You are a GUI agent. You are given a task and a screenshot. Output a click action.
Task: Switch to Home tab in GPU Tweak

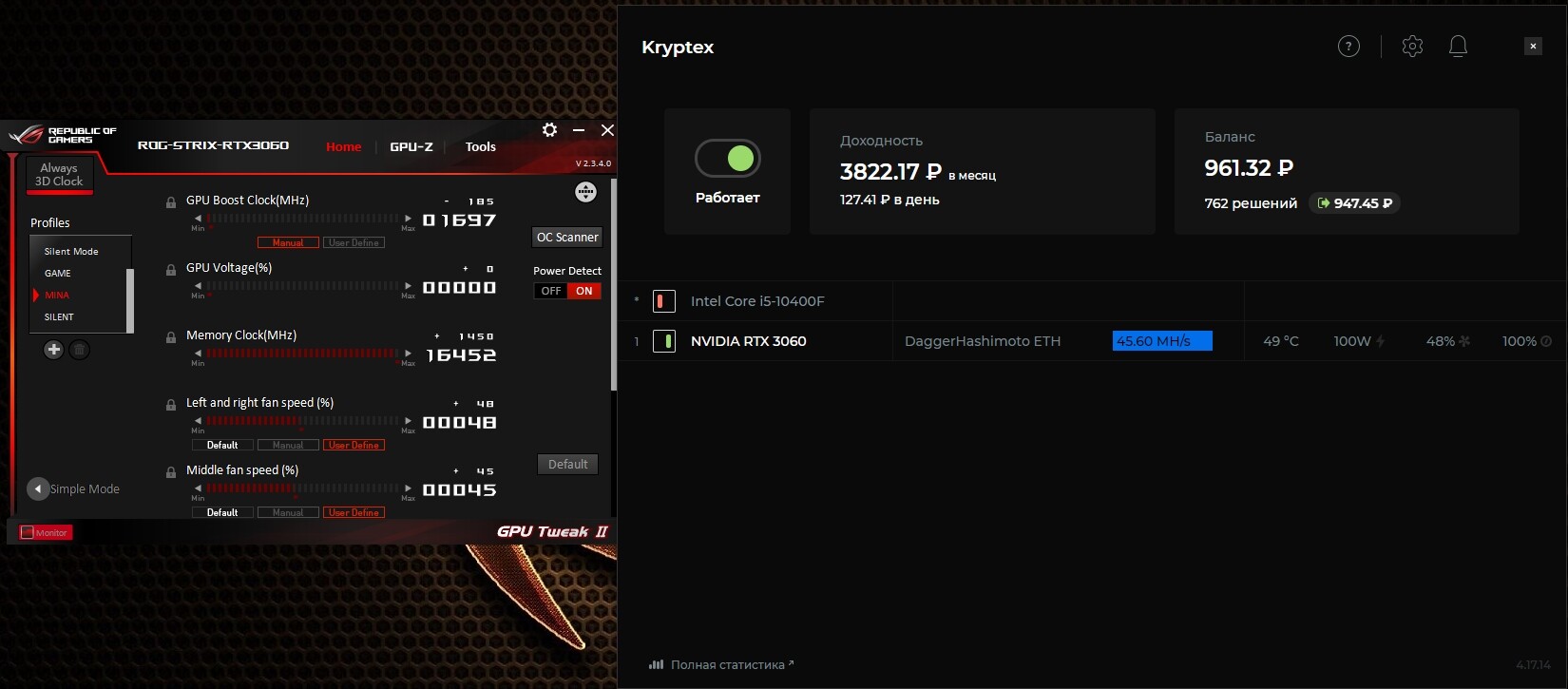(x=344, y=146)
